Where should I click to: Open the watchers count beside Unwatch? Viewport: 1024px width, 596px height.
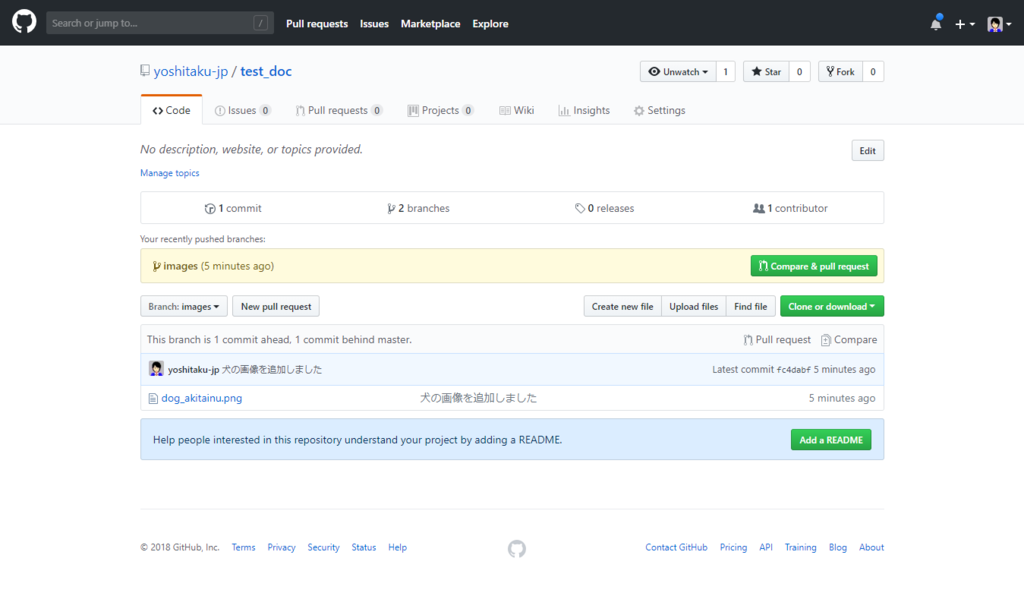[726, 72]
